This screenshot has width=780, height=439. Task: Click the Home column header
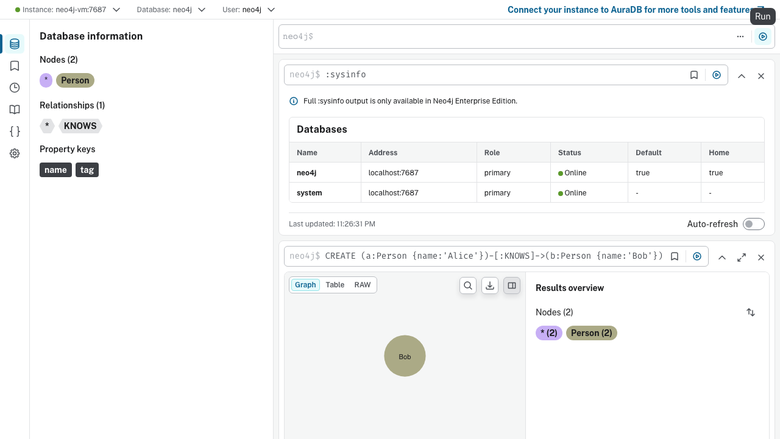719,153
